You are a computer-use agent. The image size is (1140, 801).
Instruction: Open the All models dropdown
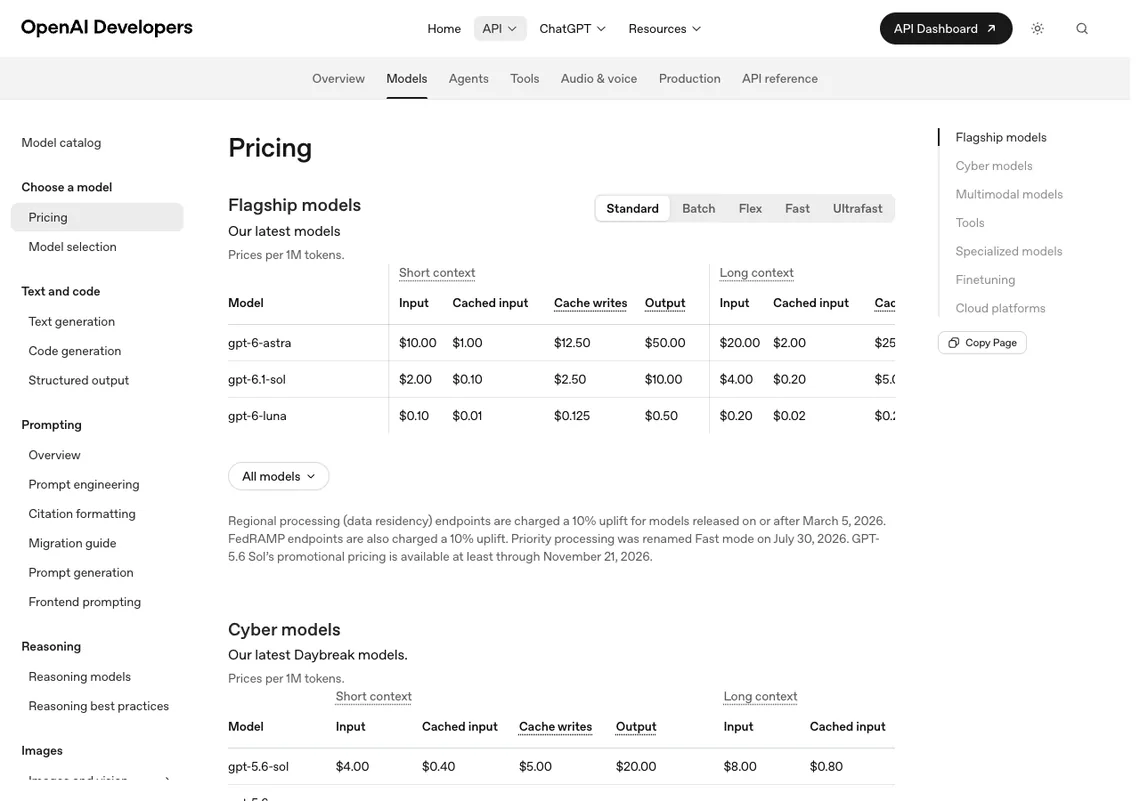point(278,476)
